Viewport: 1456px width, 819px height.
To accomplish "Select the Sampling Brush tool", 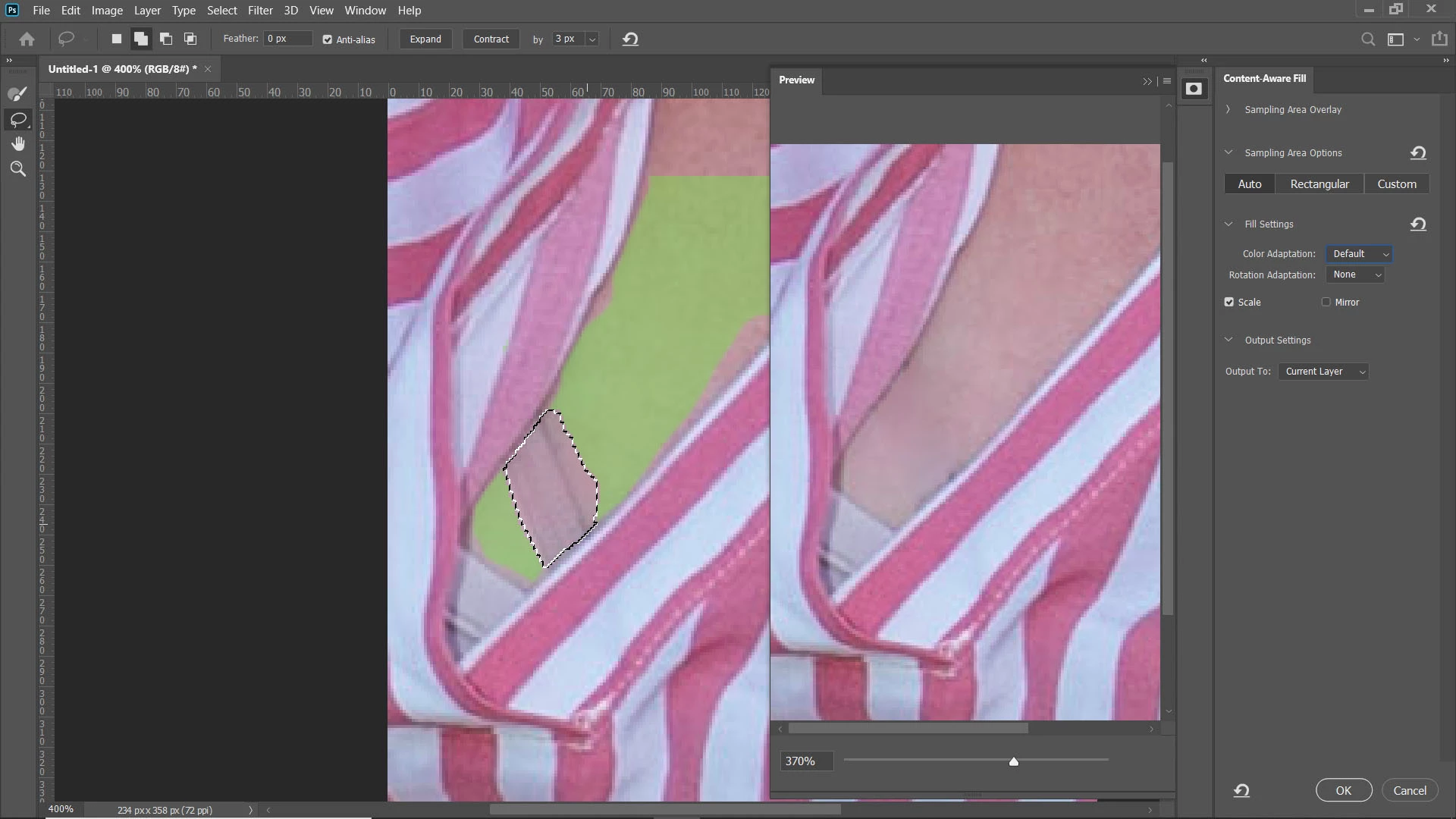I will point(17,94).
